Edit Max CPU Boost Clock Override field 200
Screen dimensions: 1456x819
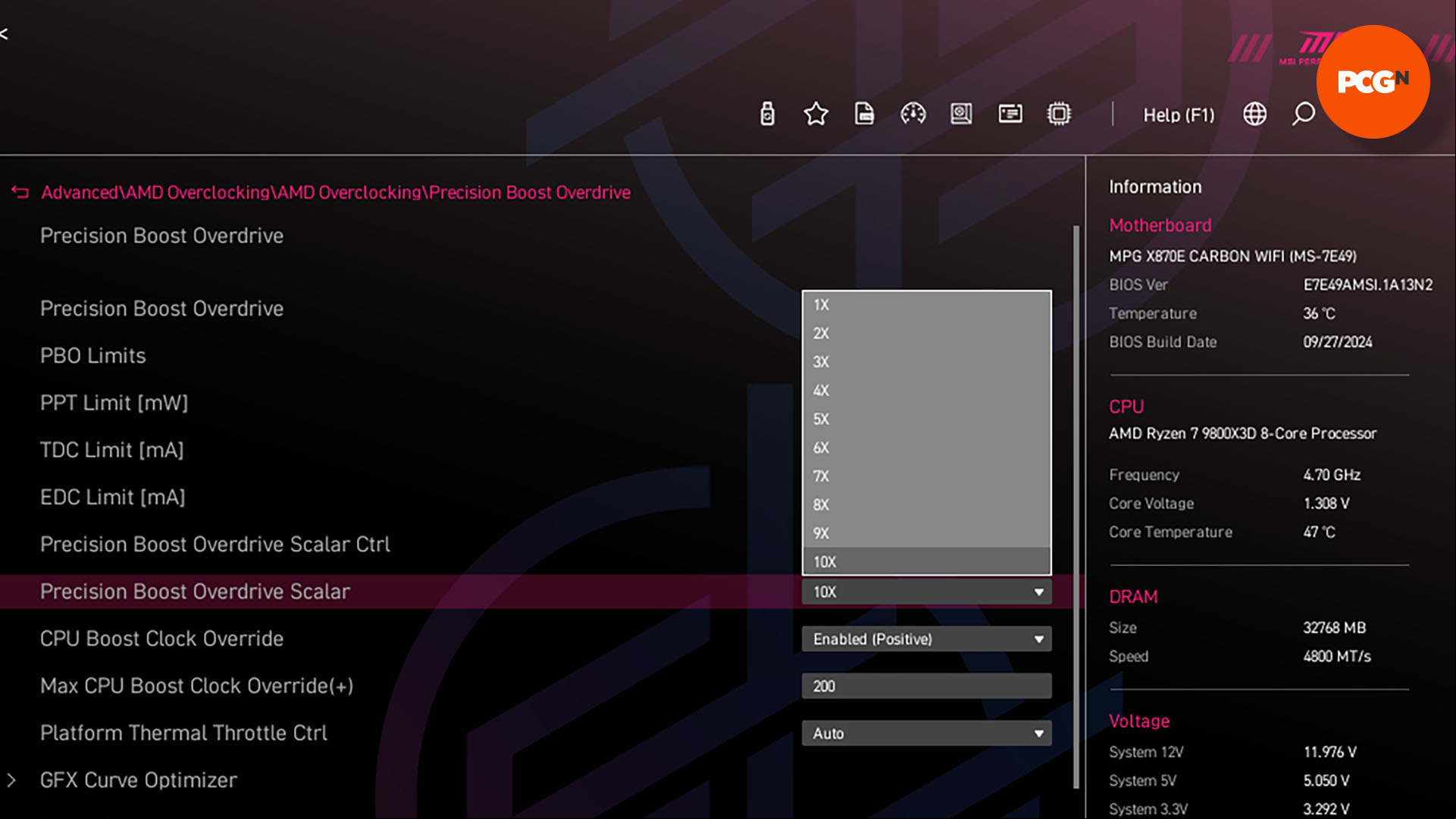point(926,686)
